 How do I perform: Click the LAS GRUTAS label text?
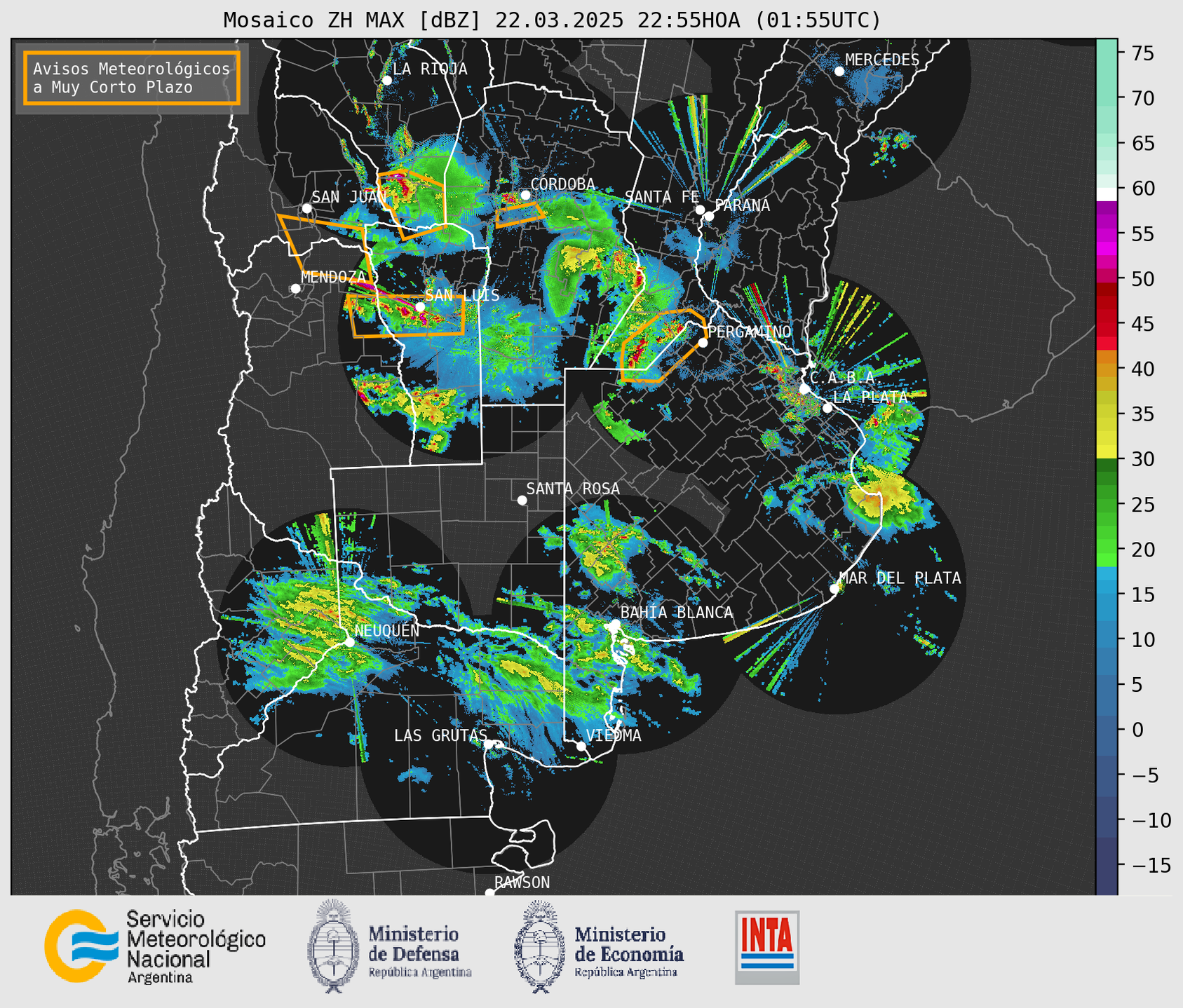pyautogui.click(x=440, y=735)
